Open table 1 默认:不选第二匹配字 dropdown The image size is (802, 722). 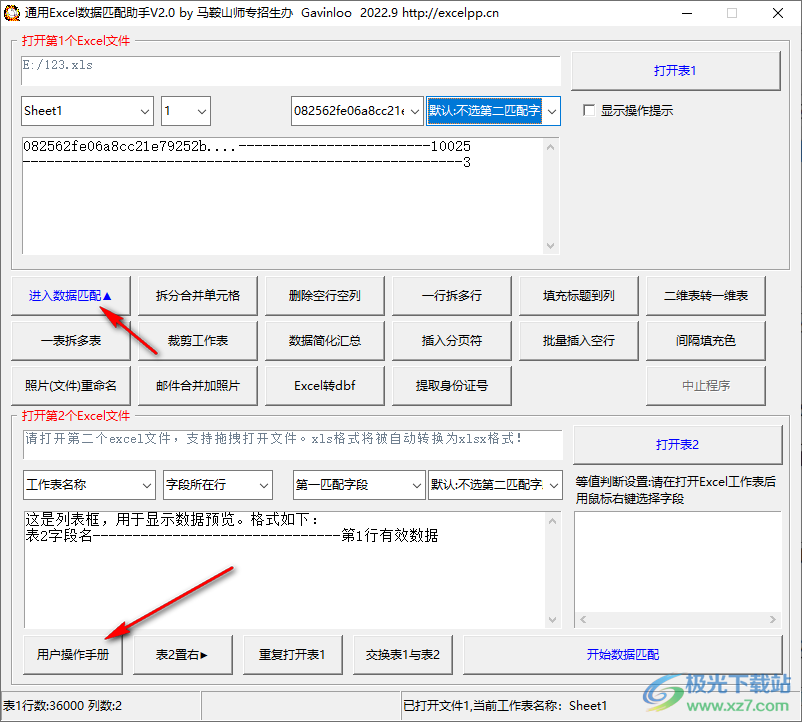click(494, 111)
